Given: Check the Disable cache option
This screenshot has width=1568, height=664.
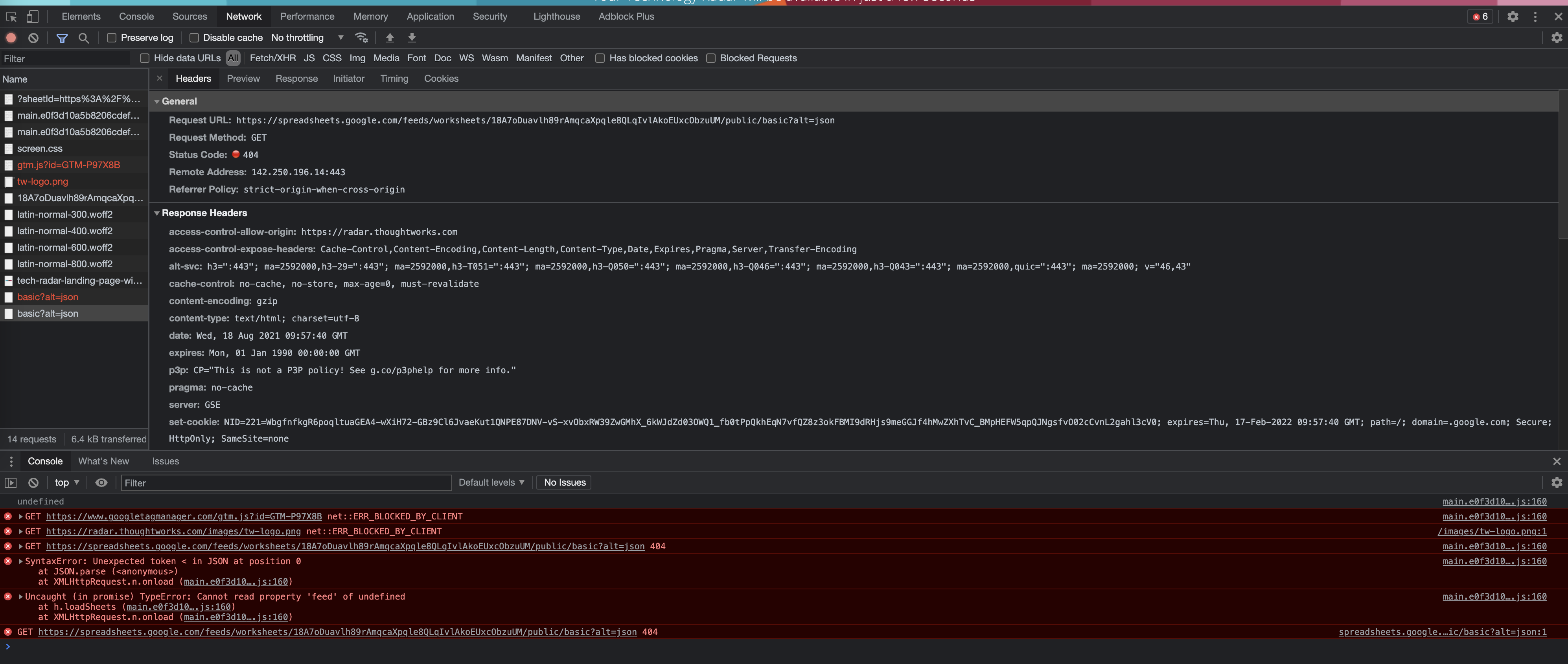Looking at the screenshot, I should 194,37.
